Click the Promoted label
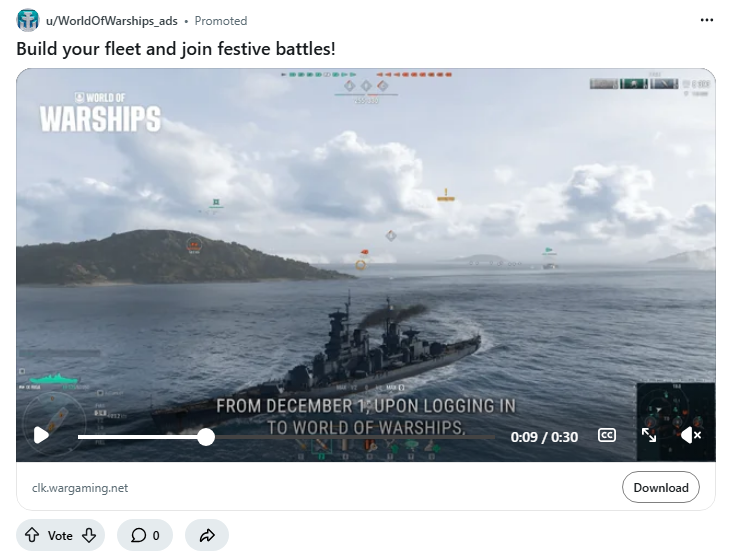This screenshot has height=555, width=732. 221,21
